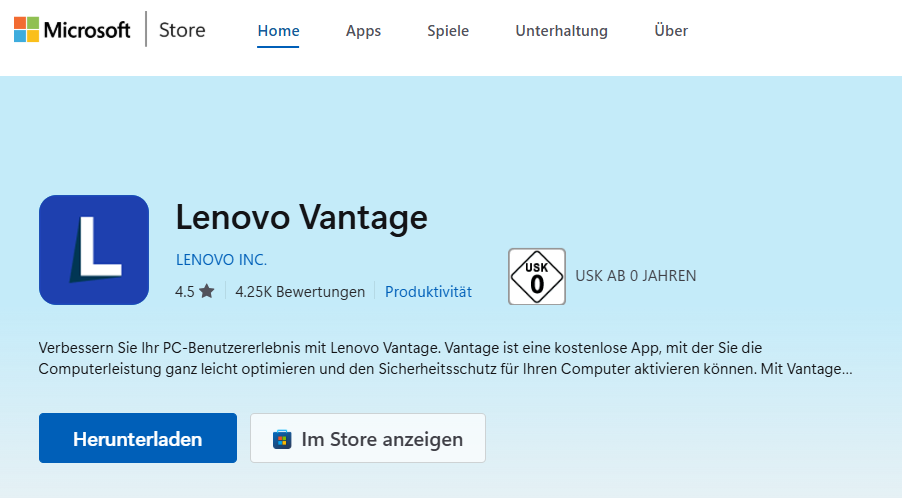Open the 4.25K Bewertungen reviews

point(300,292)
